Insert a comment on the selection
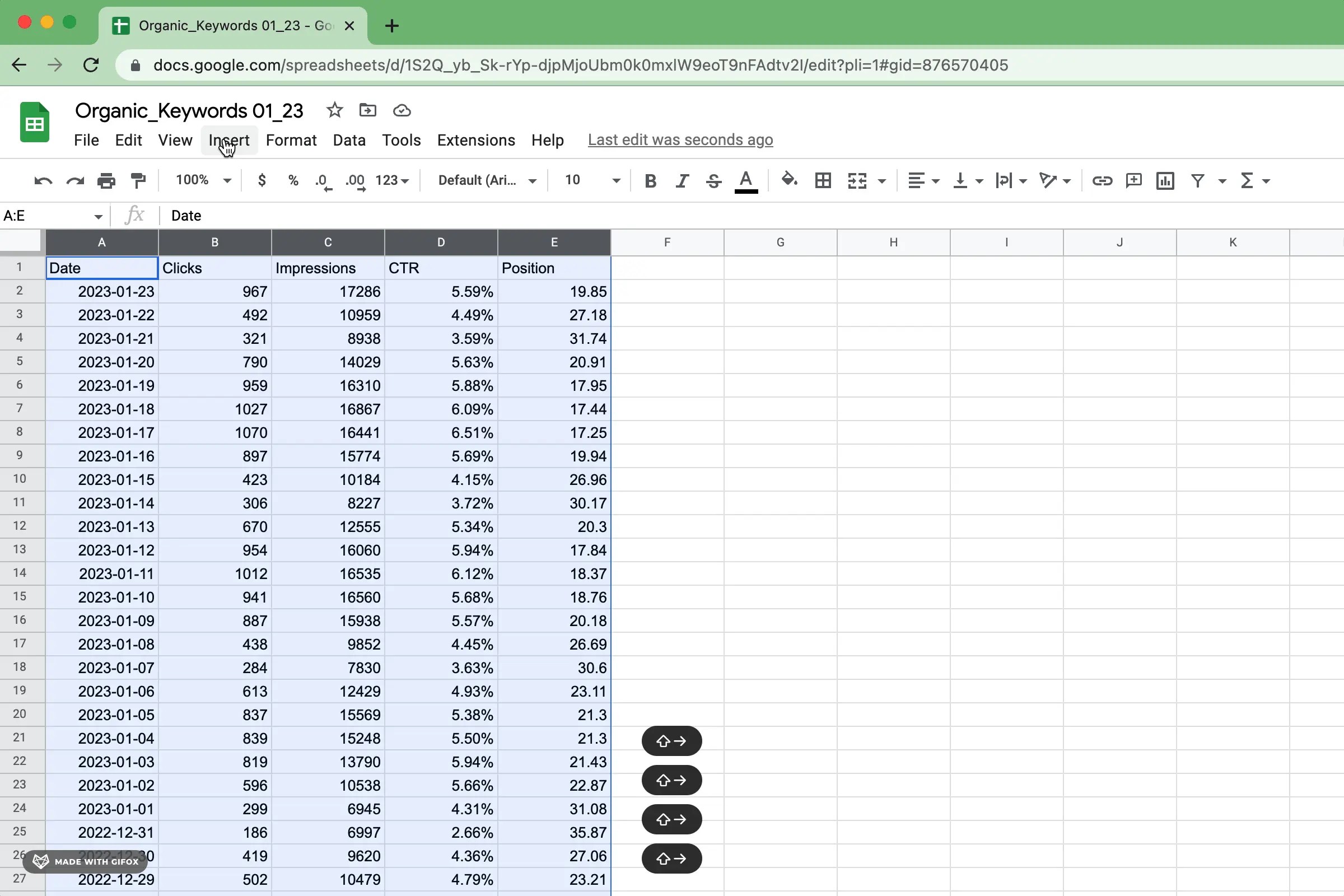This screenshot has width=1344, height=896. (x=1132, y=180)
